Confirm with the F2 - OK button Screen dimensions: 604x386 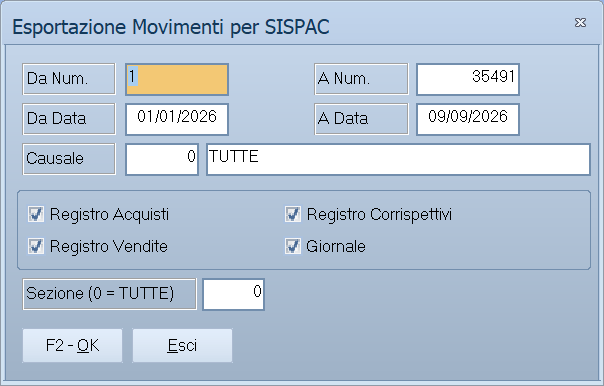pyautogui.click(x=72, y=346)
